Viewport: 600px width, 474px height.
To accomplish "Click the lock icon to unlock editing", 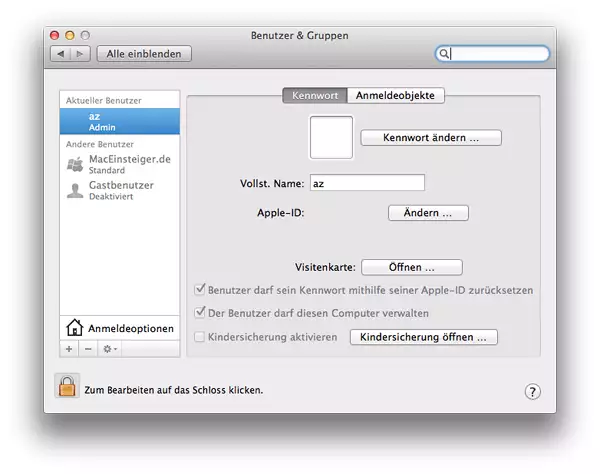I will pyautogui.click(x=67, y=386).
